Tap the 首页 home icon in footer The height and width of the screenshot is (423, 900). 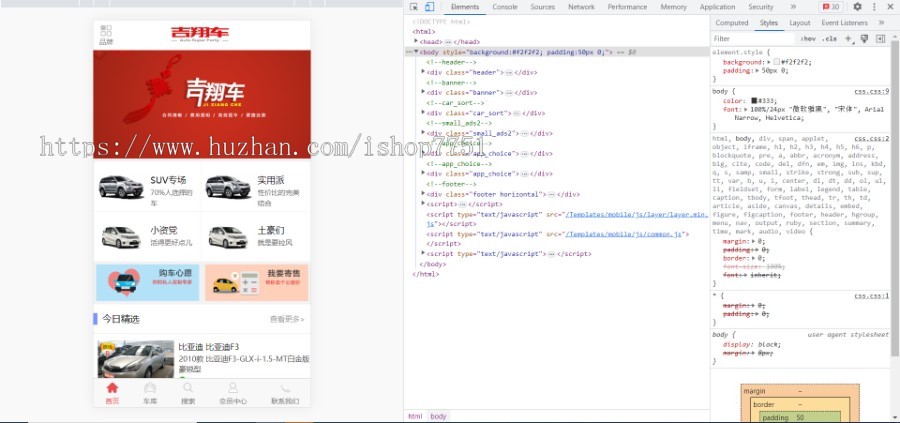tap(112, 388)
